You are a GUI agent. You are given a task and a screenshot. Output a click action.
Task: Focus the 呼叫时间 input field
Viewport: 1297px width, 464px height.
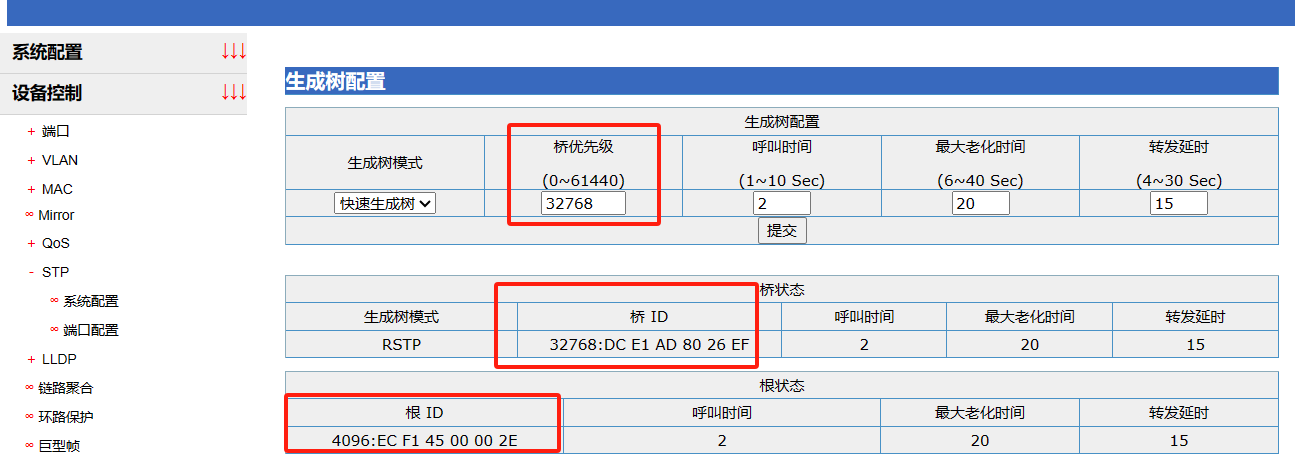tap(781, 203)
